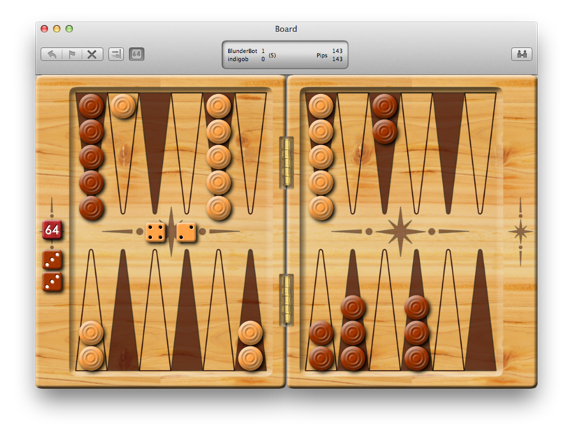This screenshot has height=438, width=573.
Task: Open the settings sliders button
Action: pyautogui.click(x=116, y=54)
